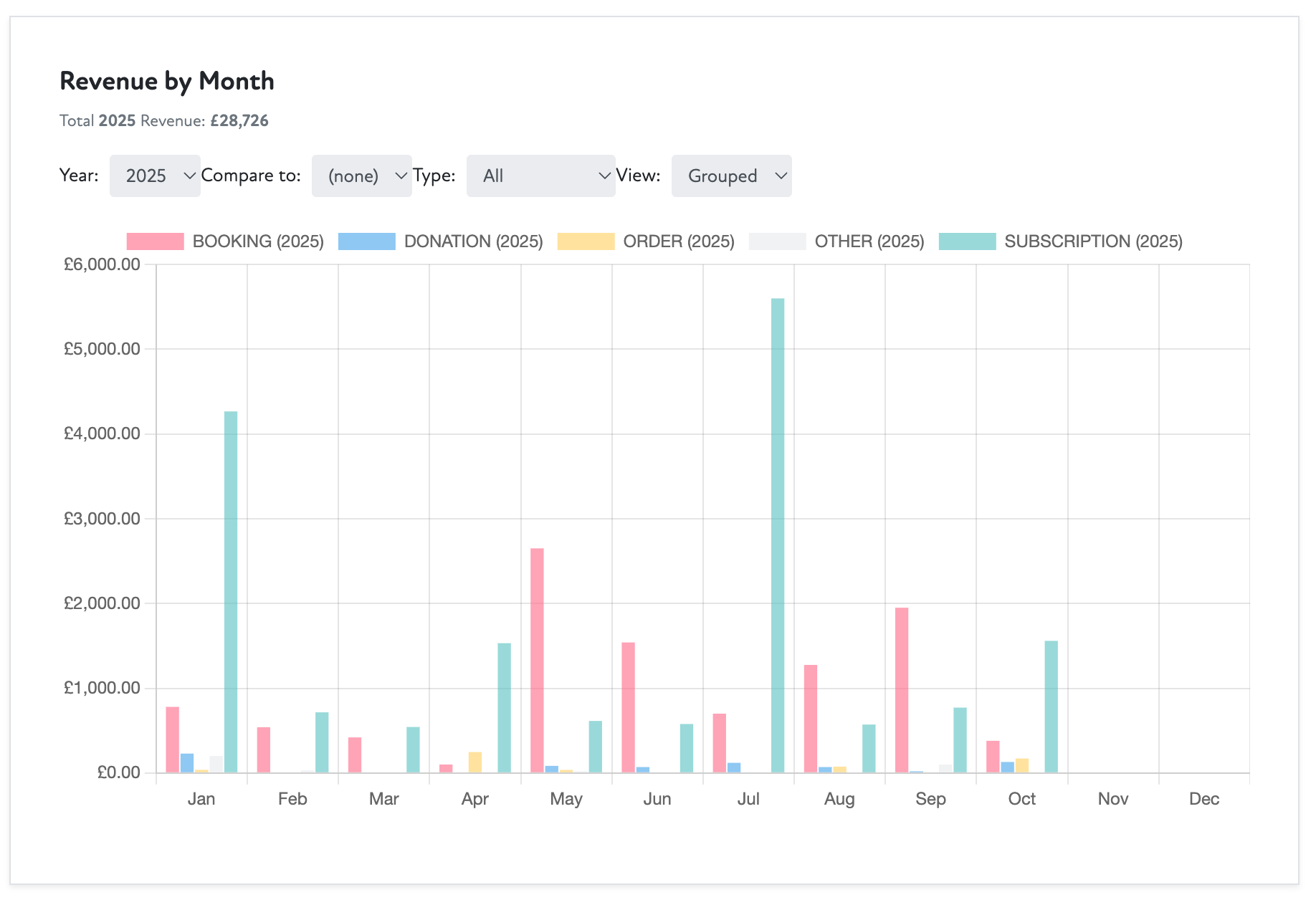1316x910 pixels.
Task: Open the Year dropdown showing 2025
Action: 155,176
